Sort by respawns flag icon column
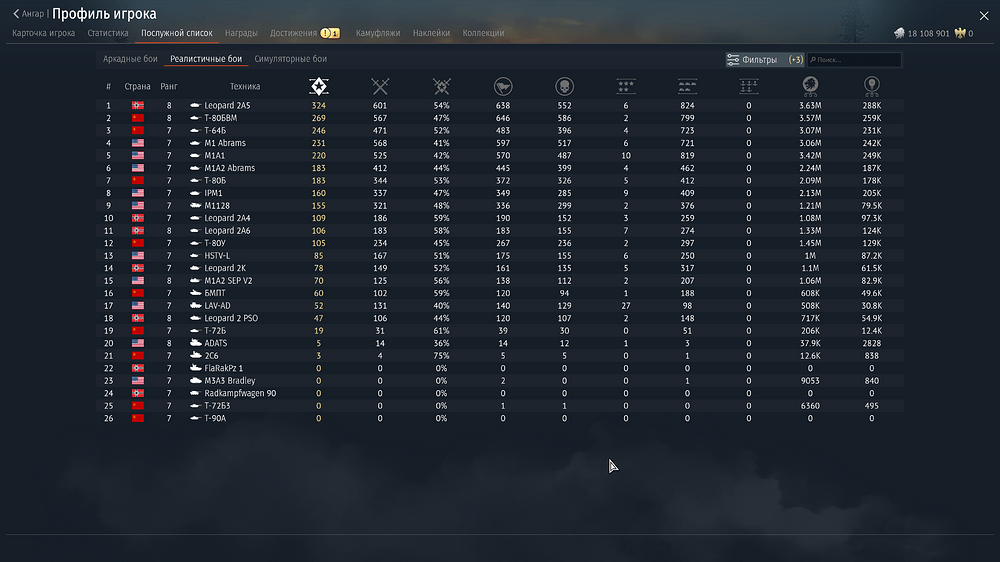1000x562 pixels. 503,86
